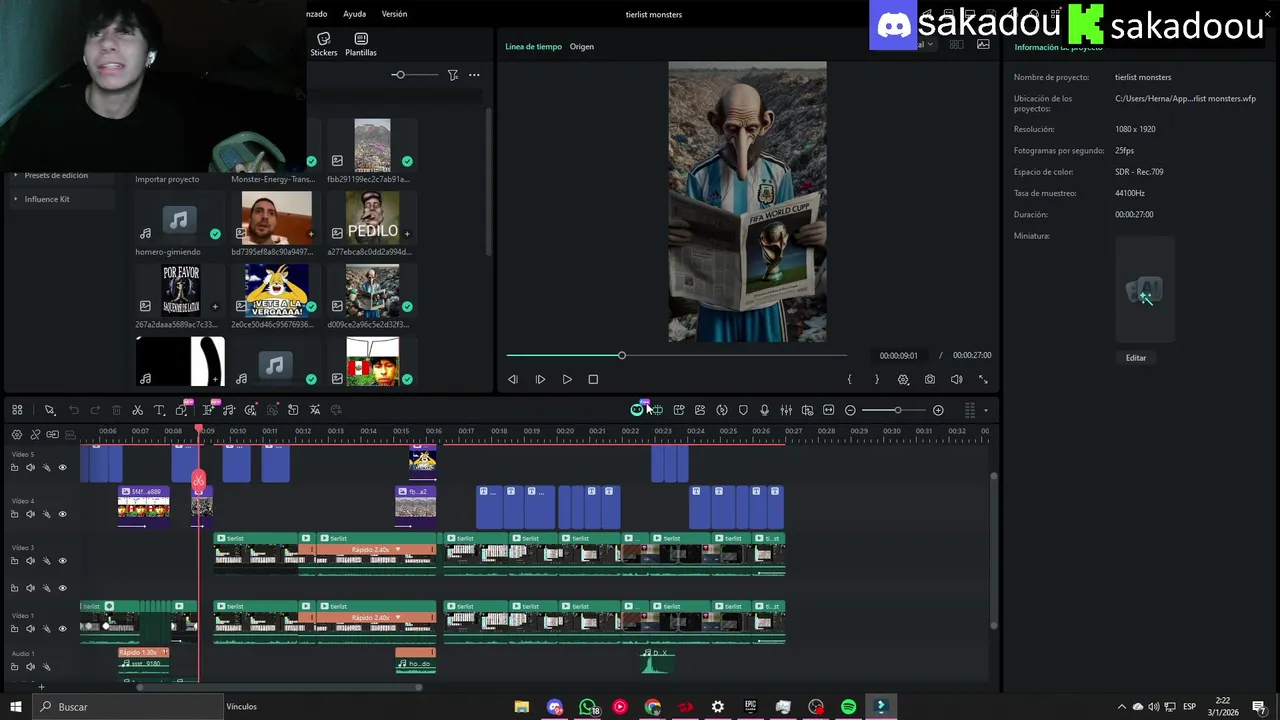This screenshot has height=720, width=1280.
Task: Click the Redo arrow in timeline toolbar
Action: click(x=95, y=410)
